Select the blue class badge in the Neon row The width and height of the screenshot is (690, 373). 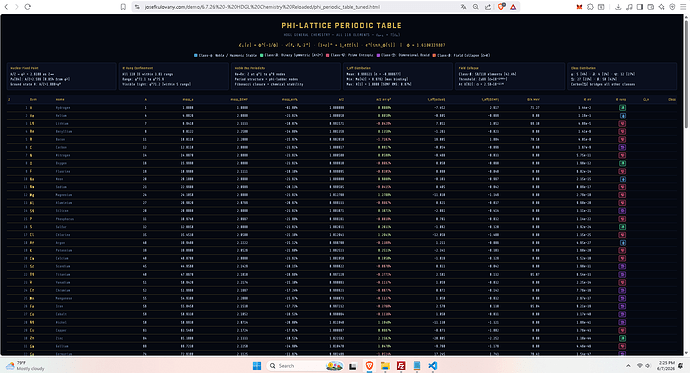[622, 179]
